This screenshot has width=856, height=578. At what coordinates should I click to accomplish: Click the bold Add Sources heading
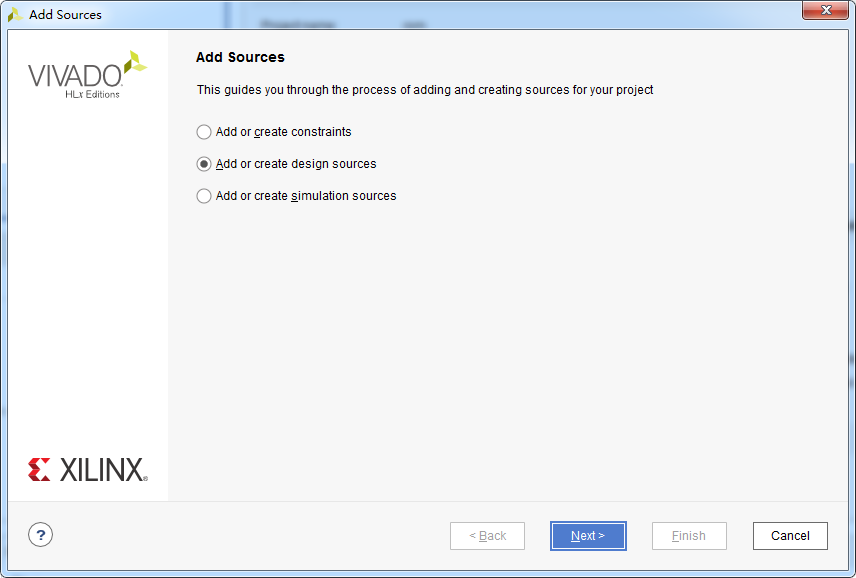[x=240, y=57]
